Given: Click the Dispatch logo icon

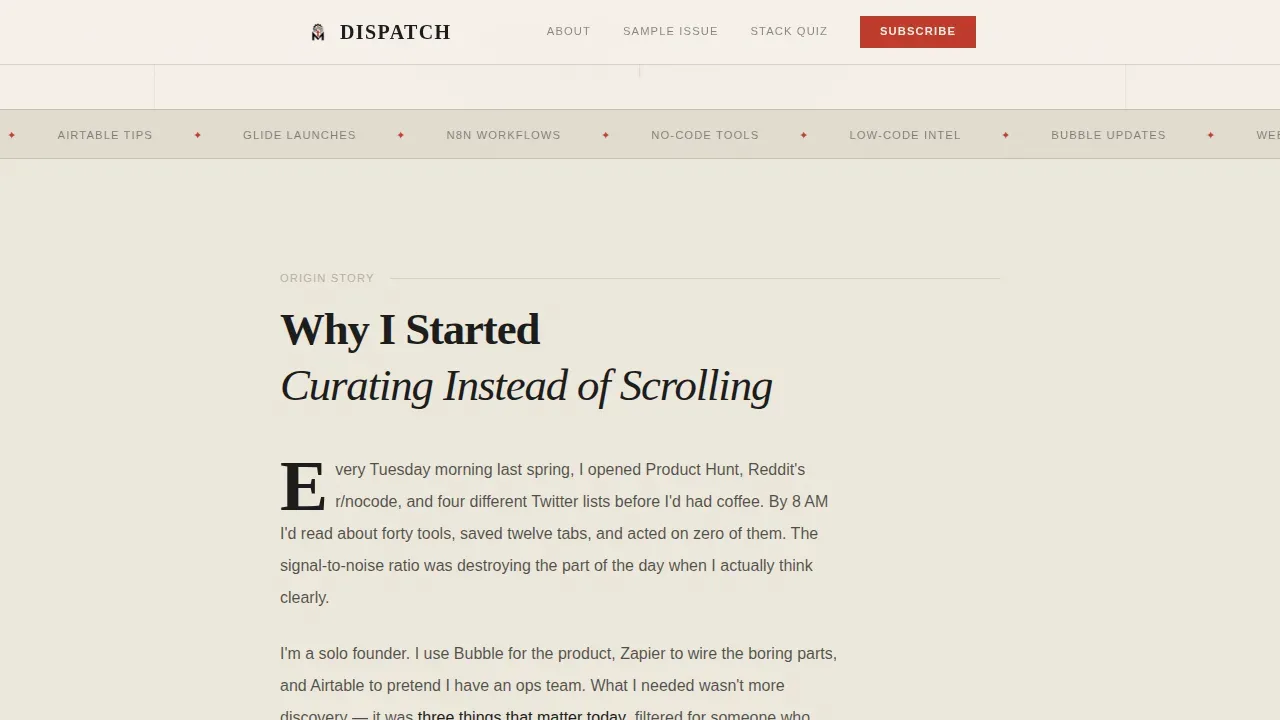Looking at the screenshot, I should click(x=318, y=32).
